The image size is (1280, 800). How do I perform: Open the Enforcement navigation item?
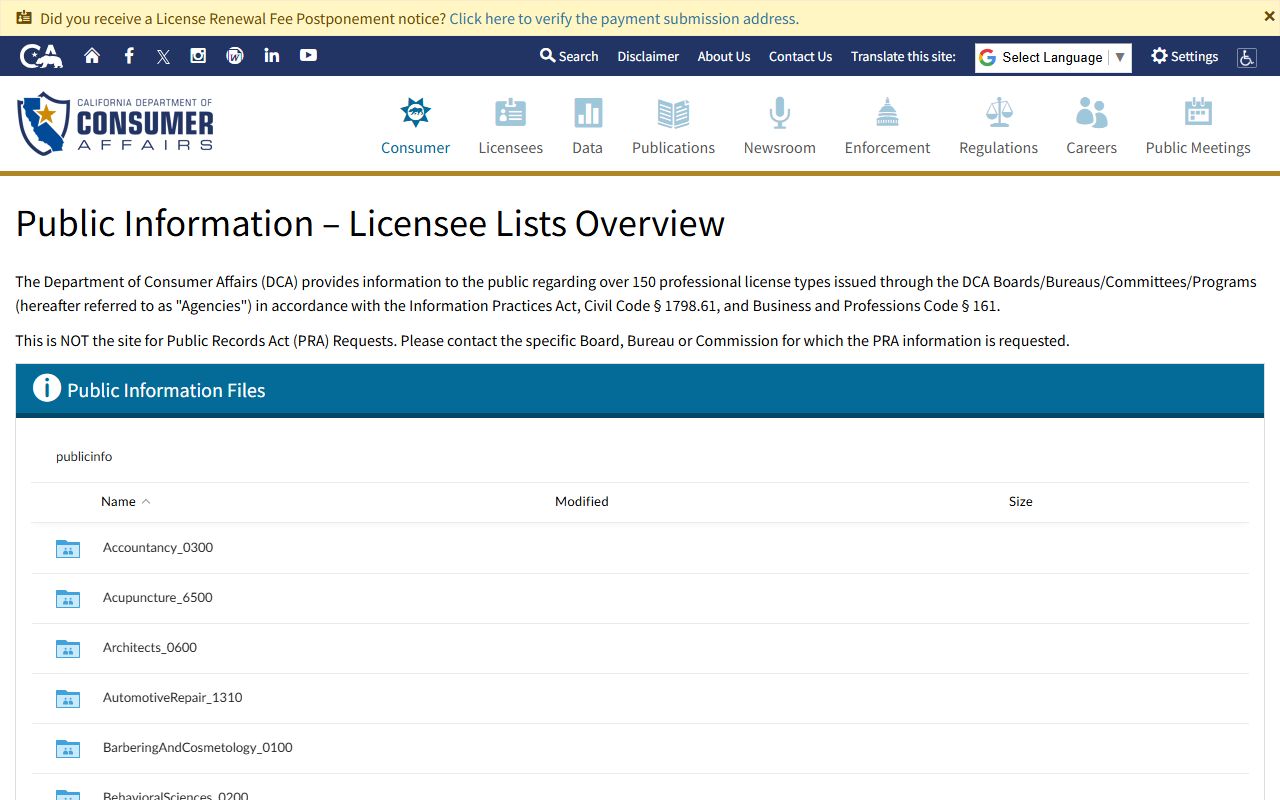[887, 126]
